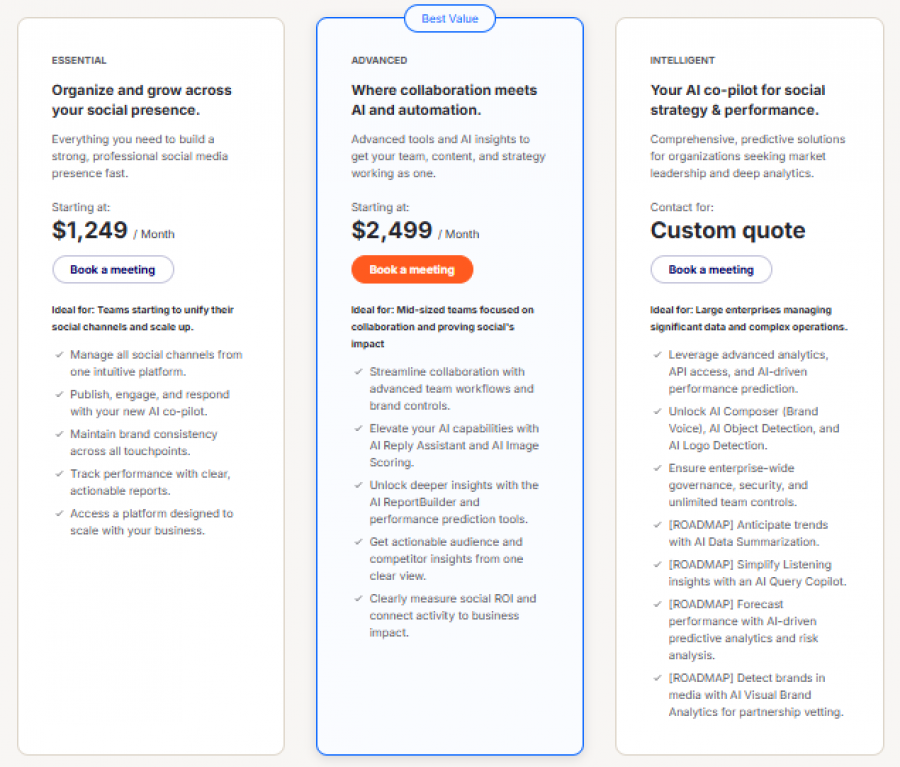Image resolution: width=900 pixels, height=767 pixels.
Task: Click checkmark beside "Maintain brand consistency" feature
Action: click(57, 435)
